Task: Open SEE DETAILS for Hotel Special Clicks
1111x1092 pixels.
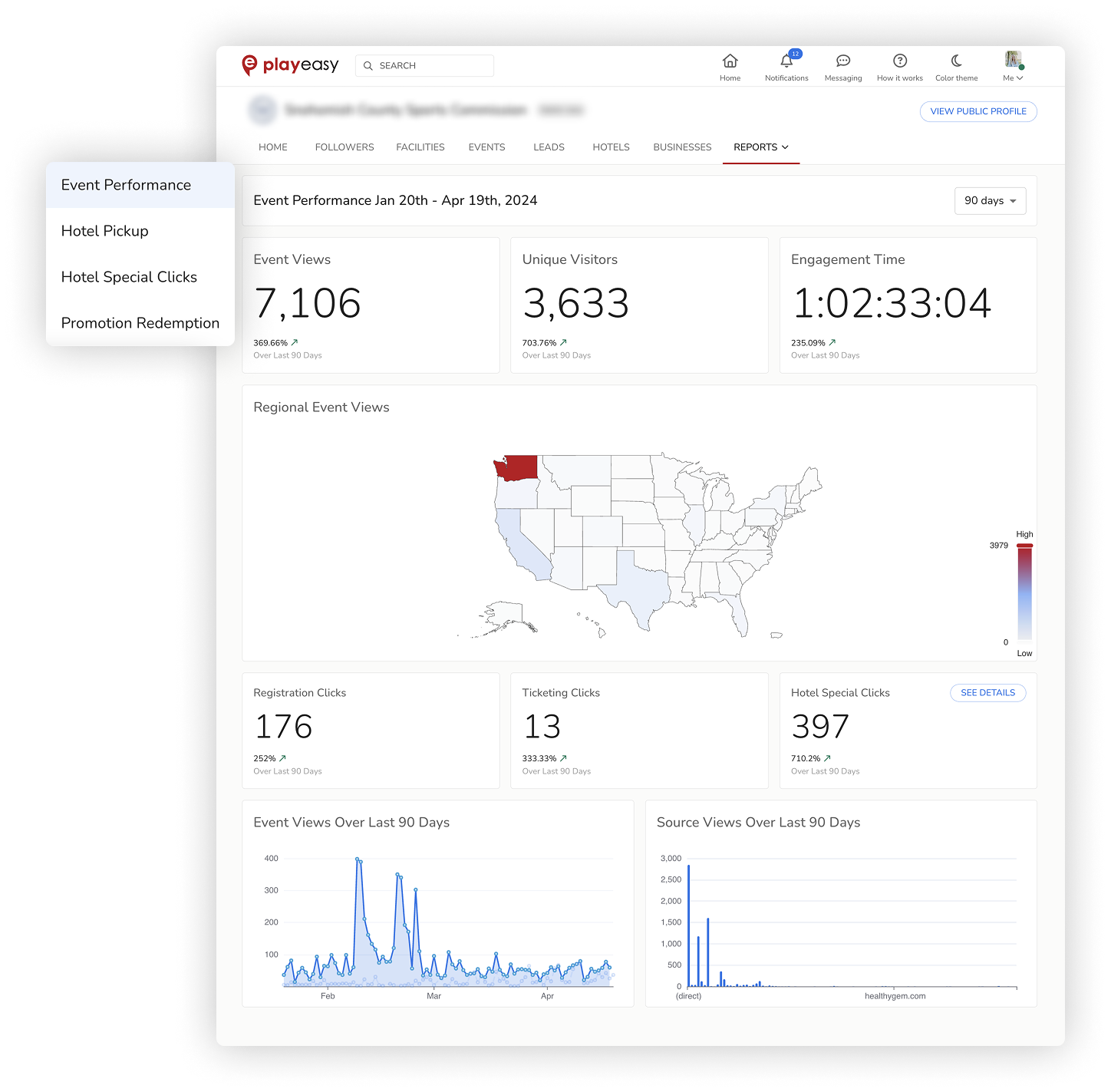Action: tap(987, 692)
